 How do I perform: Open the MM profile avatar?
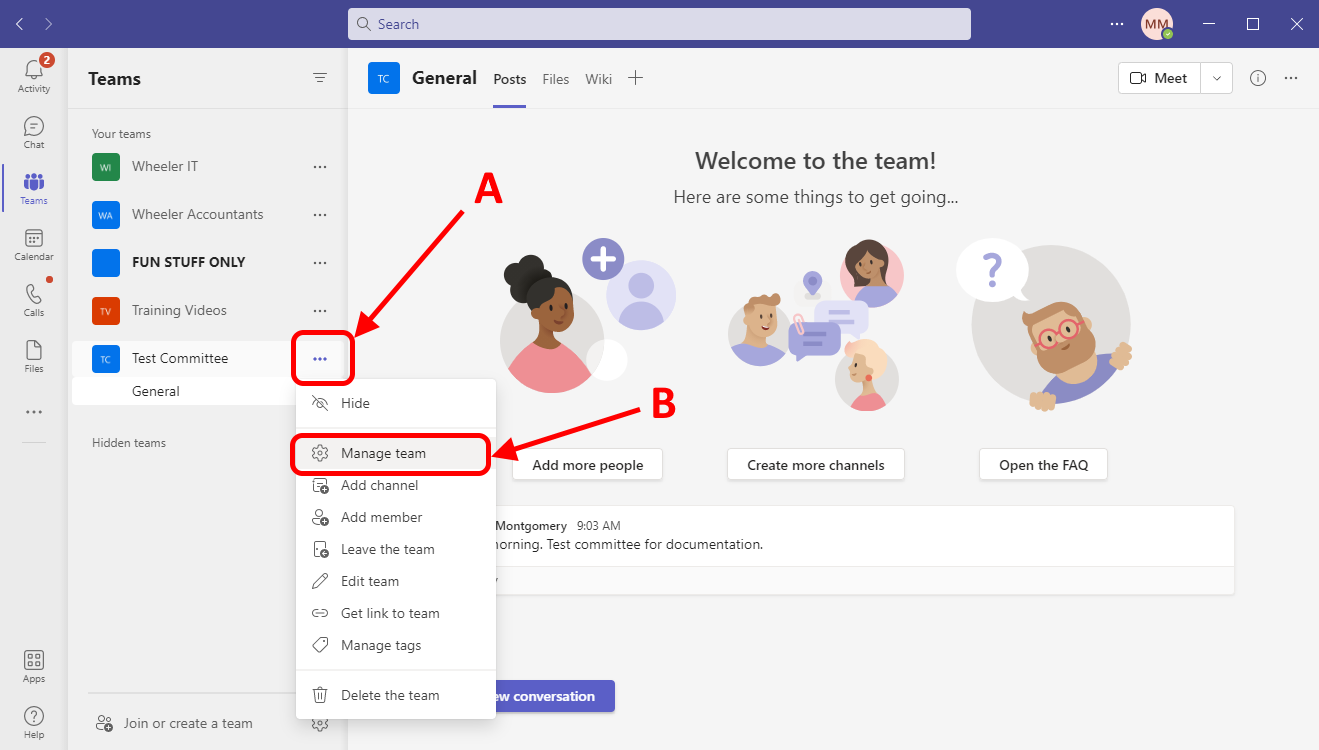[x=1157, y=24]
